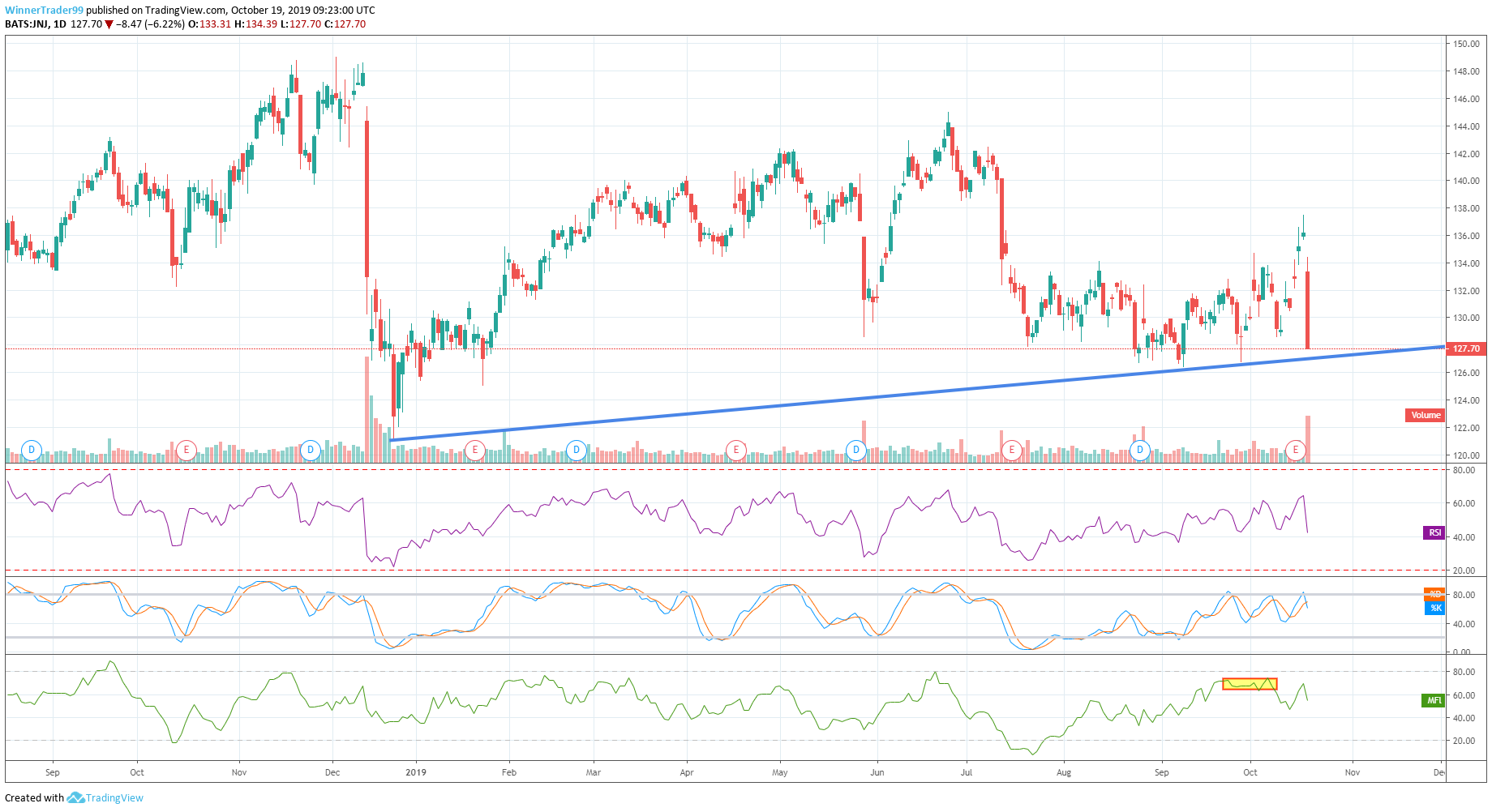Image resolution: width=1492 pixels, height=812 pixels.
Task: Select the blue %K stochastic label
Action: (x=1434, y=607)
